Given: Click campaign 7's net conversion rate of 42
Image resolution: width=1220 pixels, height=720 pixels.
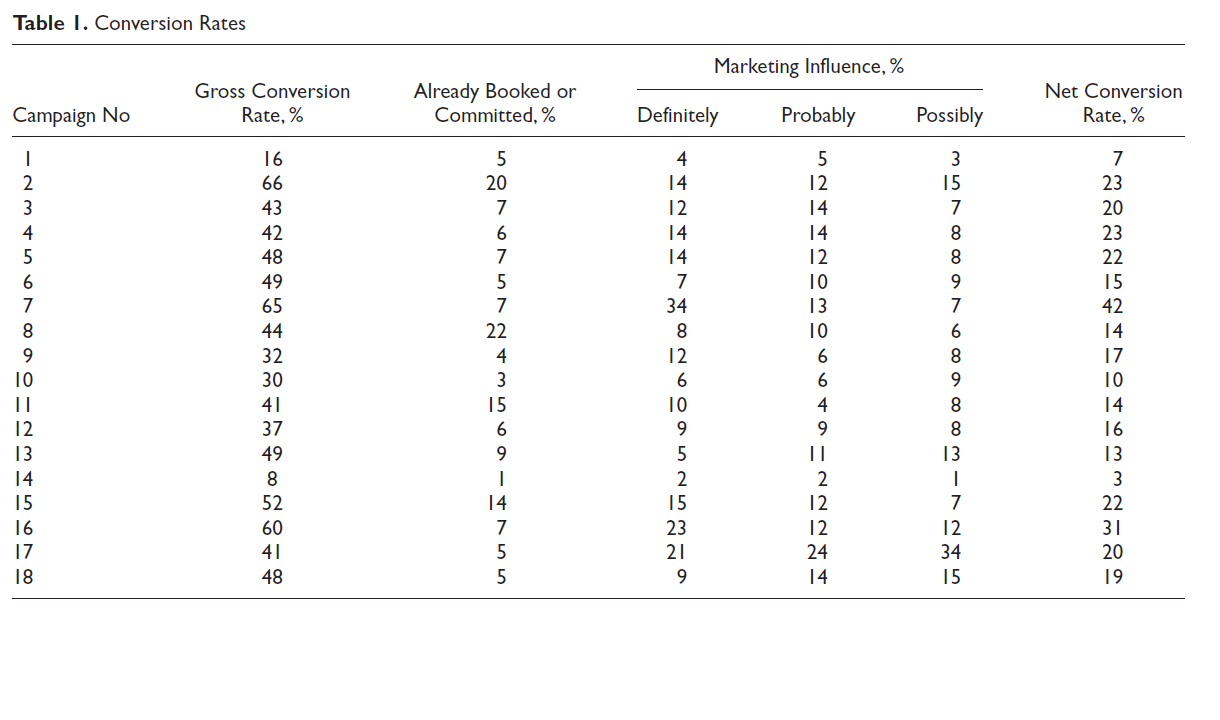Looking at the screenshot, I should pos(1113,306).
